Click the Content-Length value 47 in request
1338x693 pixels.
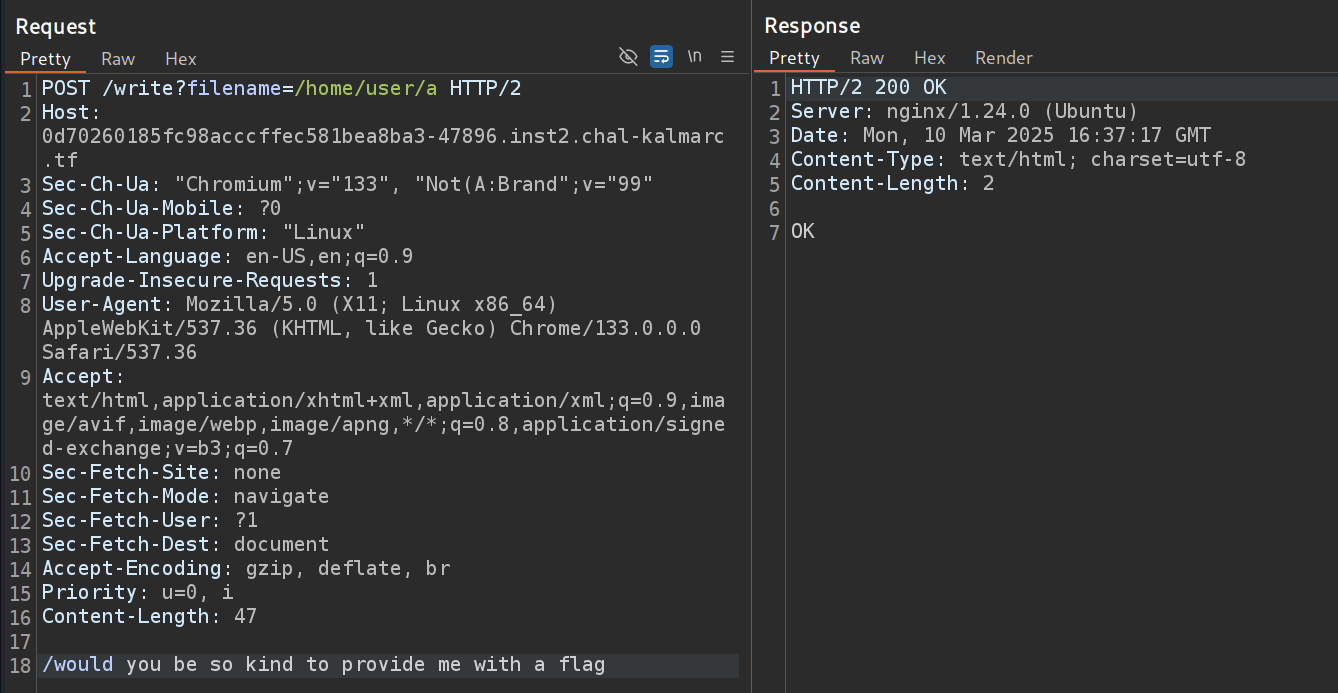[245, 617]
